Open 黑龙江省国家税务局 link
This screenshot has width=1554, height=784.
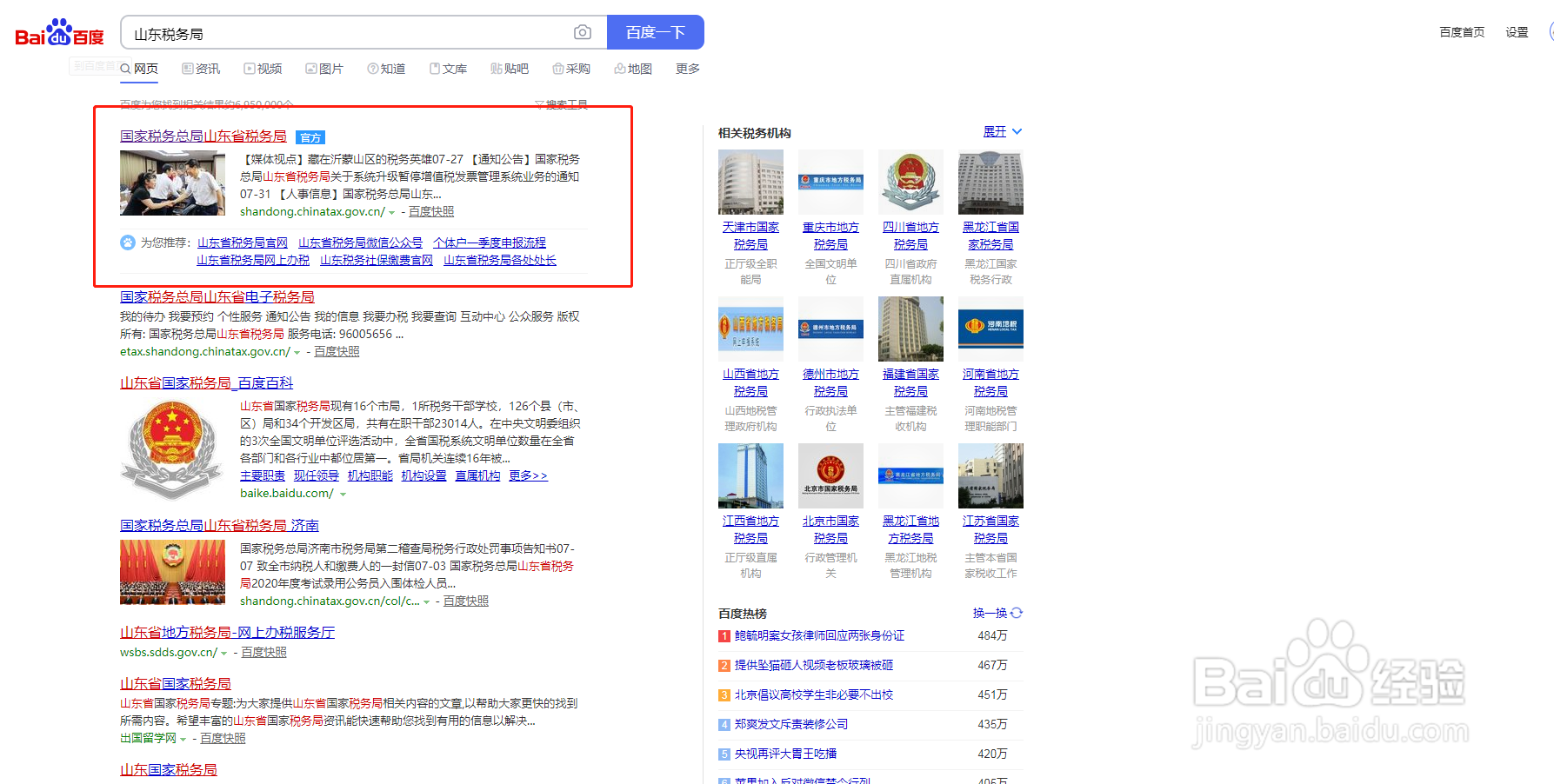coord(990,236)
